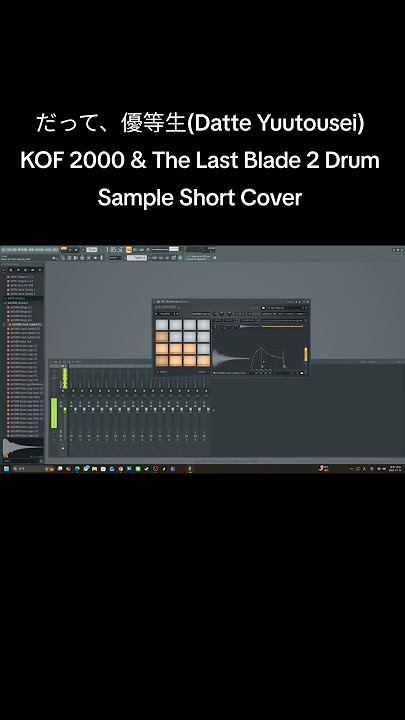Click the FPC envelope attack peak point

[x=261, y=348]
